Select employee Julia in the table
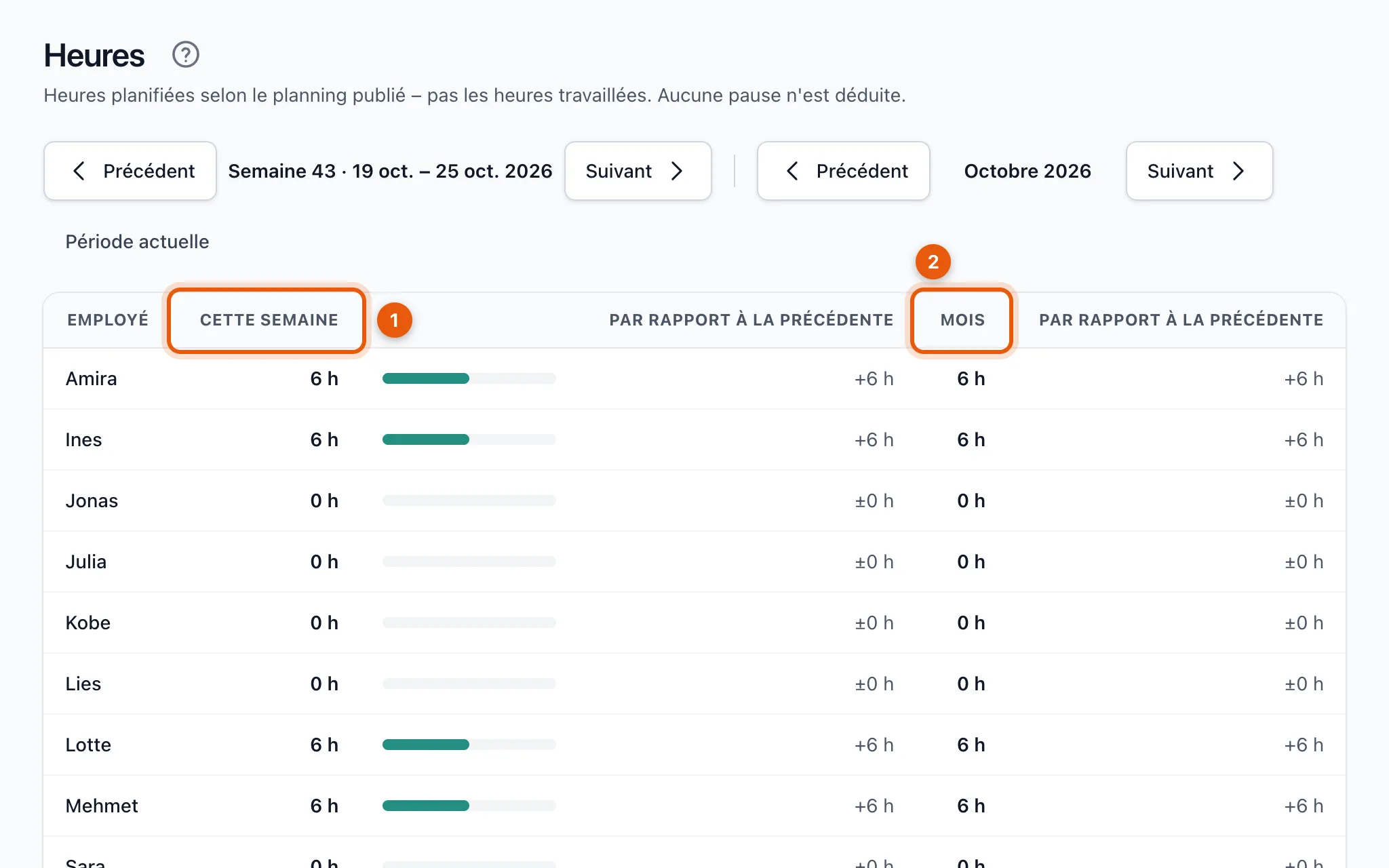Screen dimensions: 1389x868 click(86, 561)
